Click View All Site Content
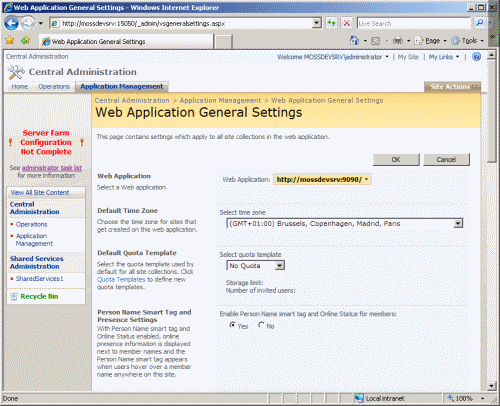This screenshot has height=406, width=500. pos(40,192)
